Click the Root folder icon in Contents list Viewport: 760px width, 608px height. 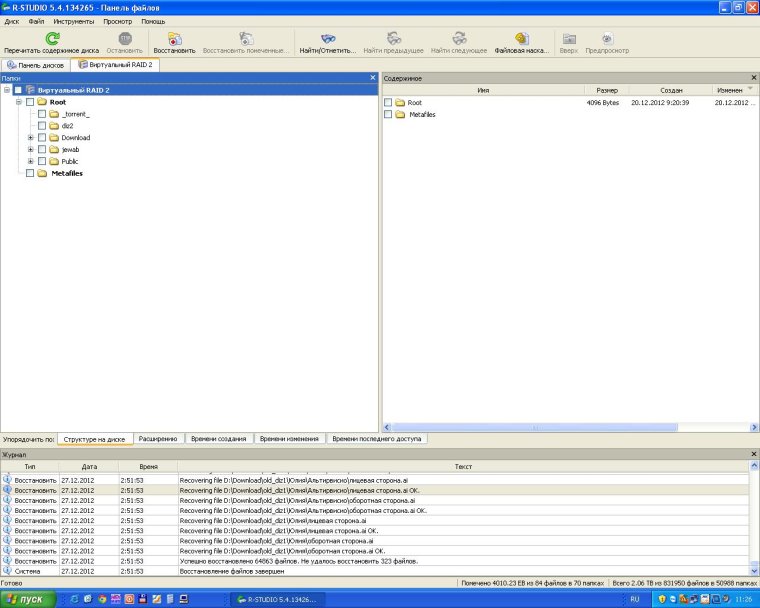400,103
